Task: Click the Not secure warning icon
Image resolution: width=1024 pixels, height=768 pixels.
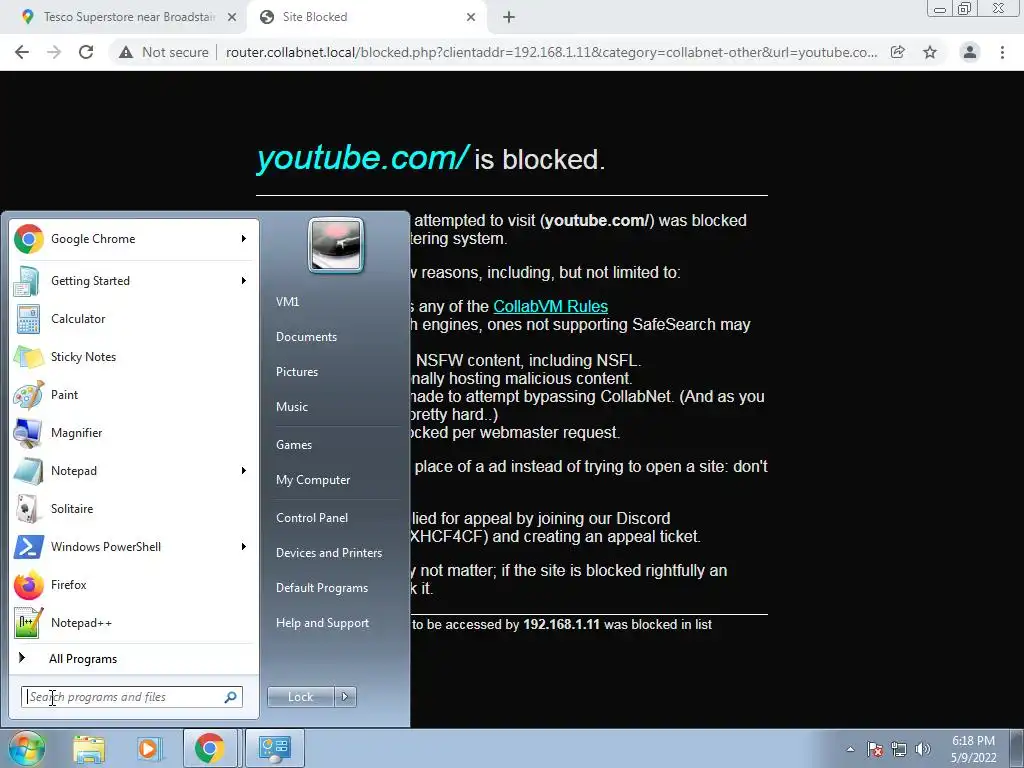Action: (126, 52)
